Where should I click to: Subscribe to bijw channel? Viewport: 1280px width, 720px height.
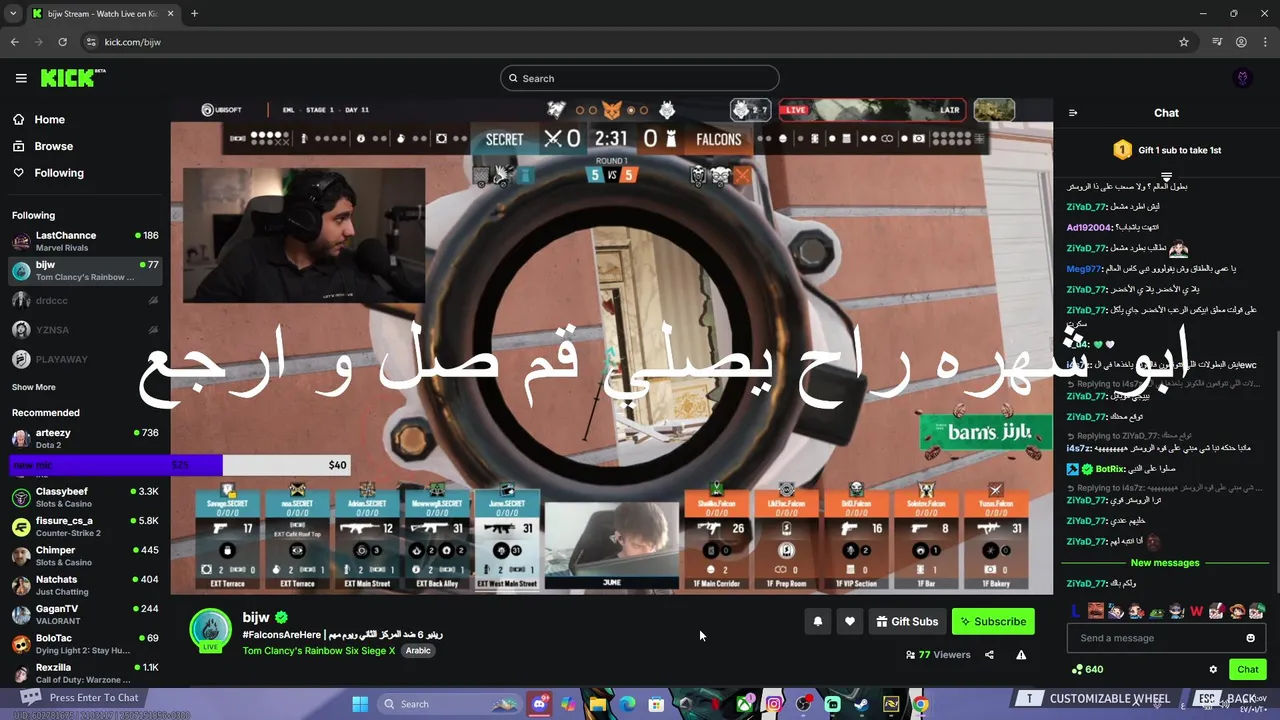[x=993, y=621]
